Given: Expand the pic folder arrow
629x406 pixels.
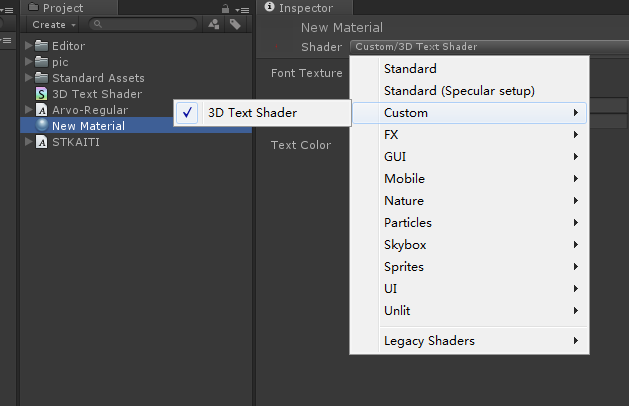Looking at the screenshot, I should coord(28,61).
